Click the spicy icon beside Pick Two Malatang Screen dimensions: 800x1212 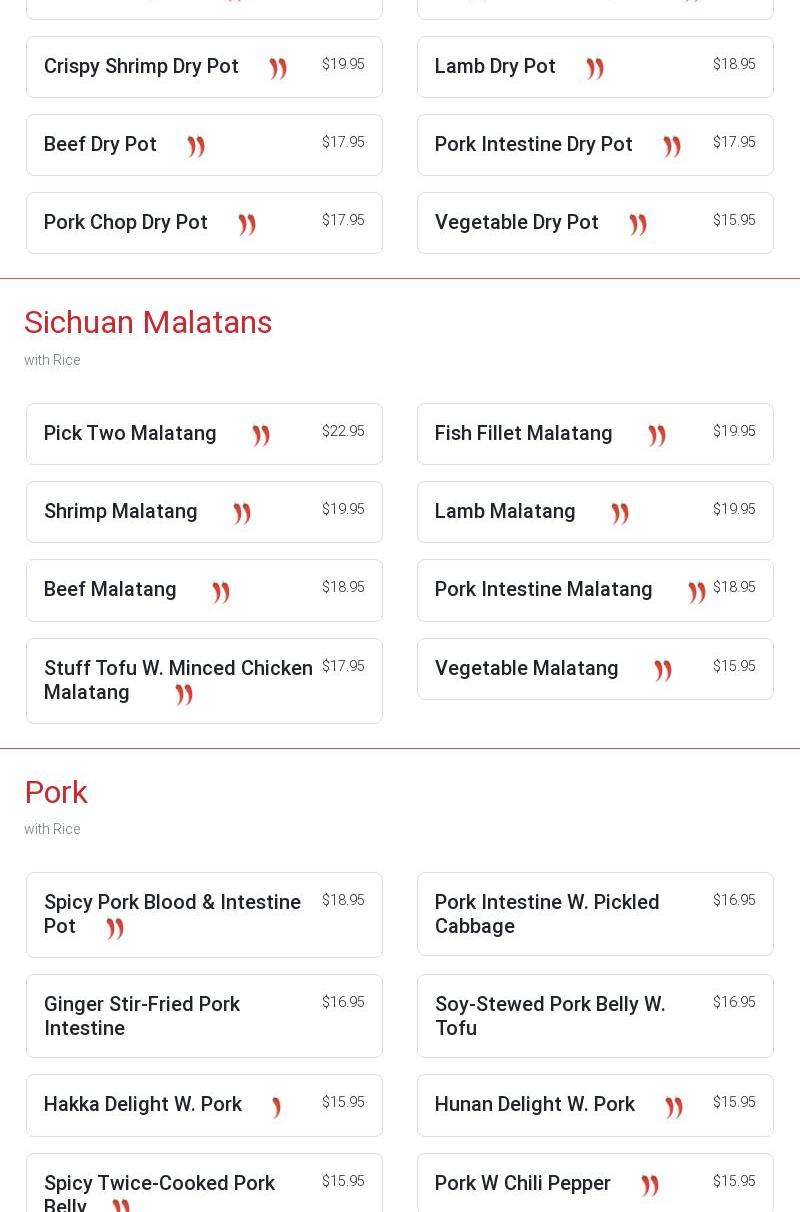point(261,435)
